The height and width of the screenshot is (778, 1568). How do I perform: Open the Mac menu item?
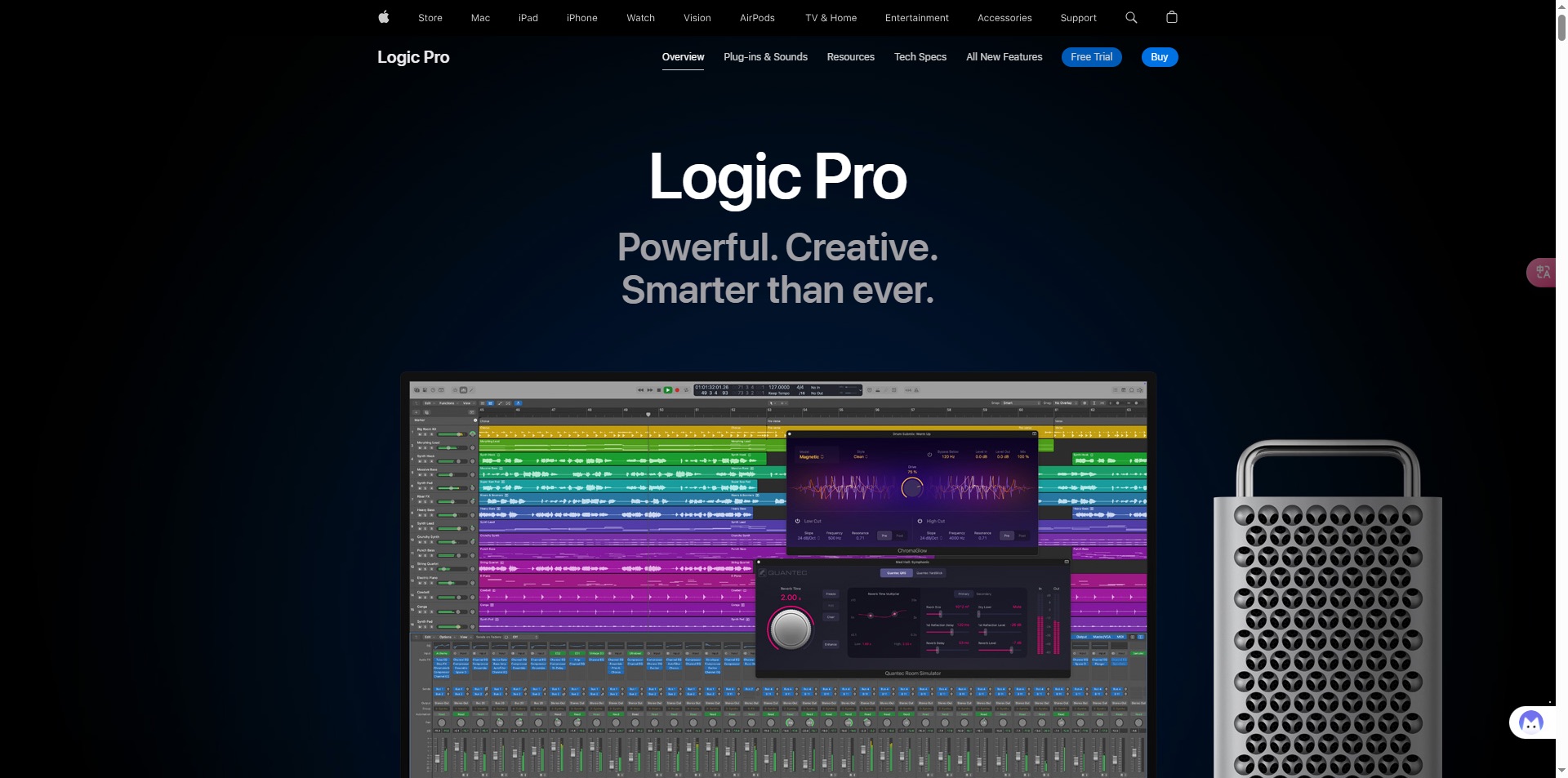click(480, 18)
